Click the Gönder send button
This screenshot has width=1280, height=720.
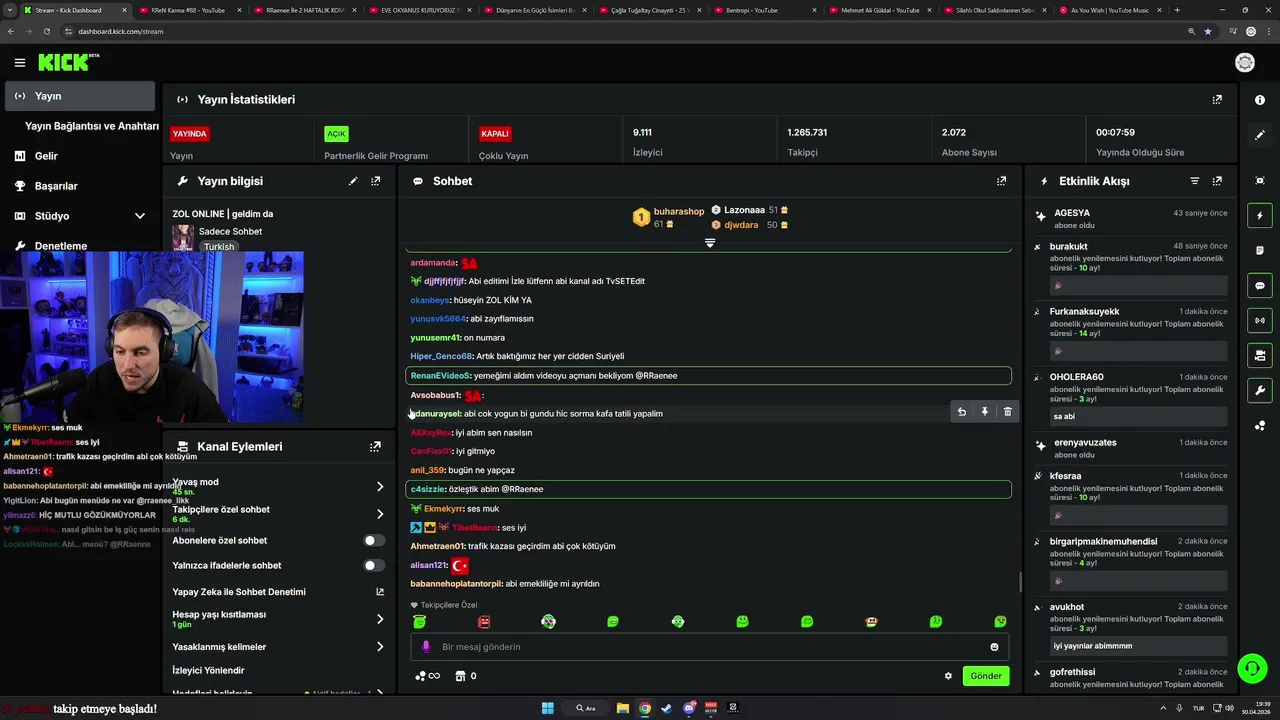click(x=986, y=676)
